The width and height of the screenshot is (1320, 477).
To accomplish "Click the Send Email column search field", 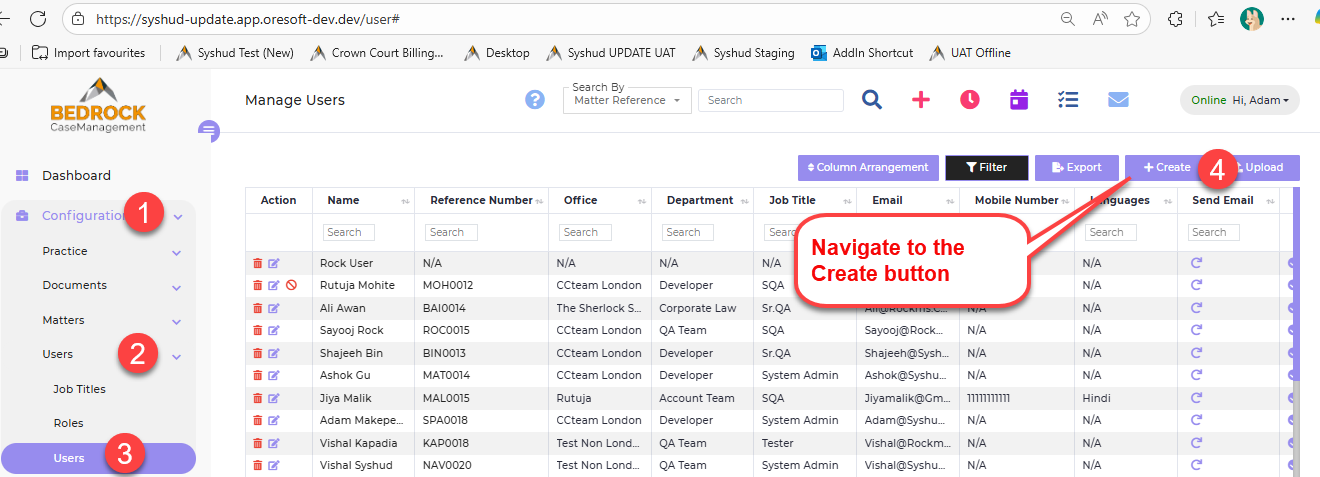I will (x=1214, y=232).
